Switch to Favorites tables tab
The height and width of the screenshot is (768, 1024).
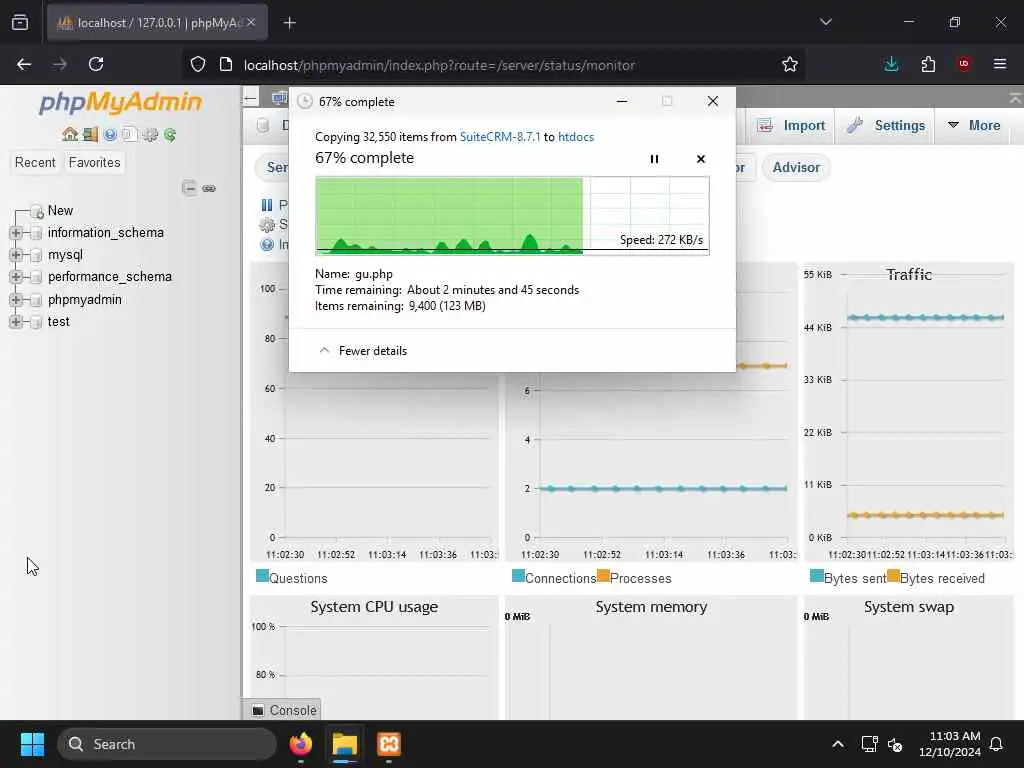pyautogui.click(x=95, y=162)
